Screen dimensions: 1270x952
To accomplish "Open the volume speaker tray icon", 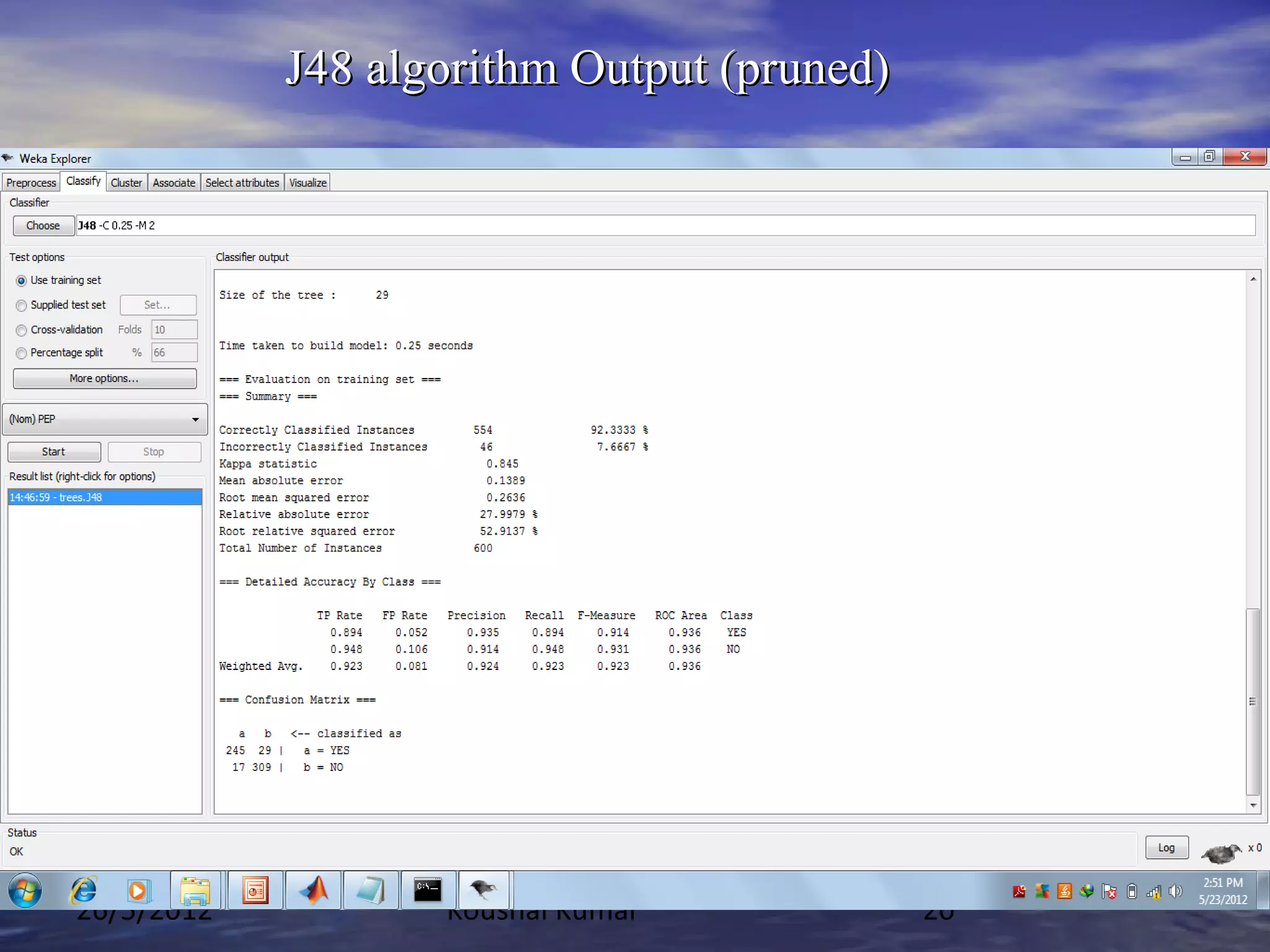I will (x=1175, y=891).
